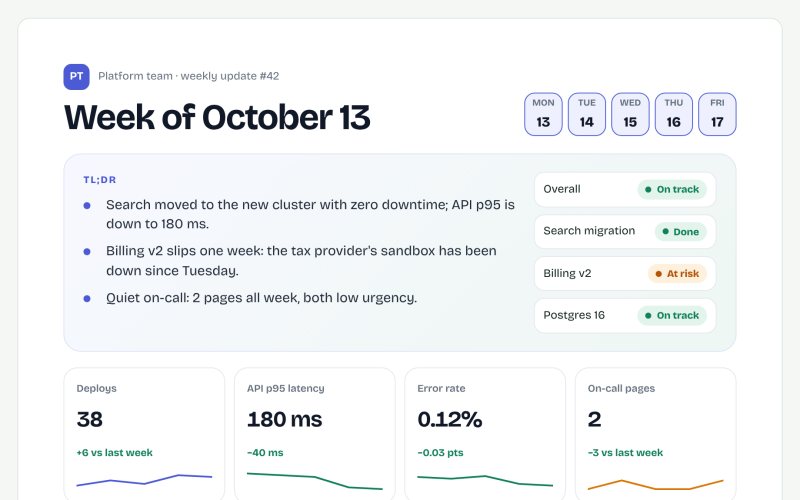Viewport: 800px width, 500px height.
Task: Click the Billing v2 status row
Action: pyautogui.click(x=625, y=273)
